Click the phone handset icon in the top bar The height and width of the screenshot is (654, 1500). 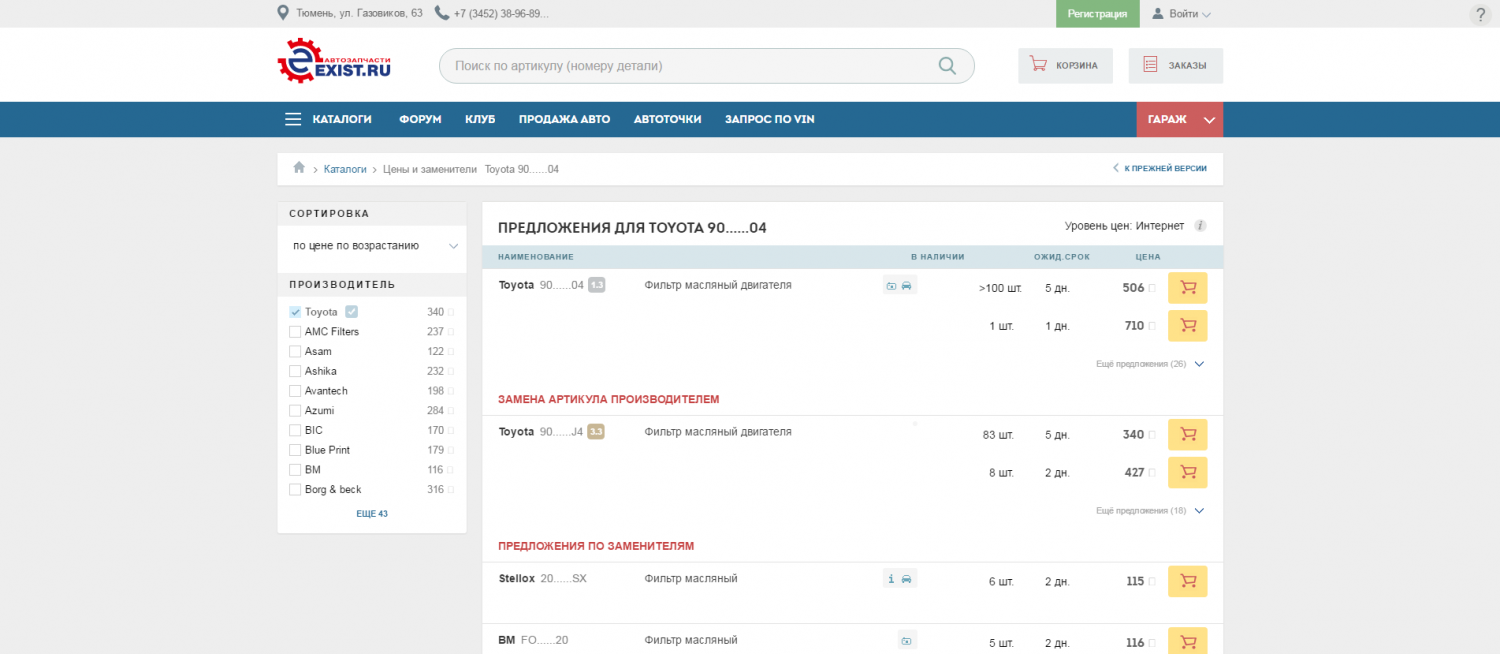click(x=442, y=13)
